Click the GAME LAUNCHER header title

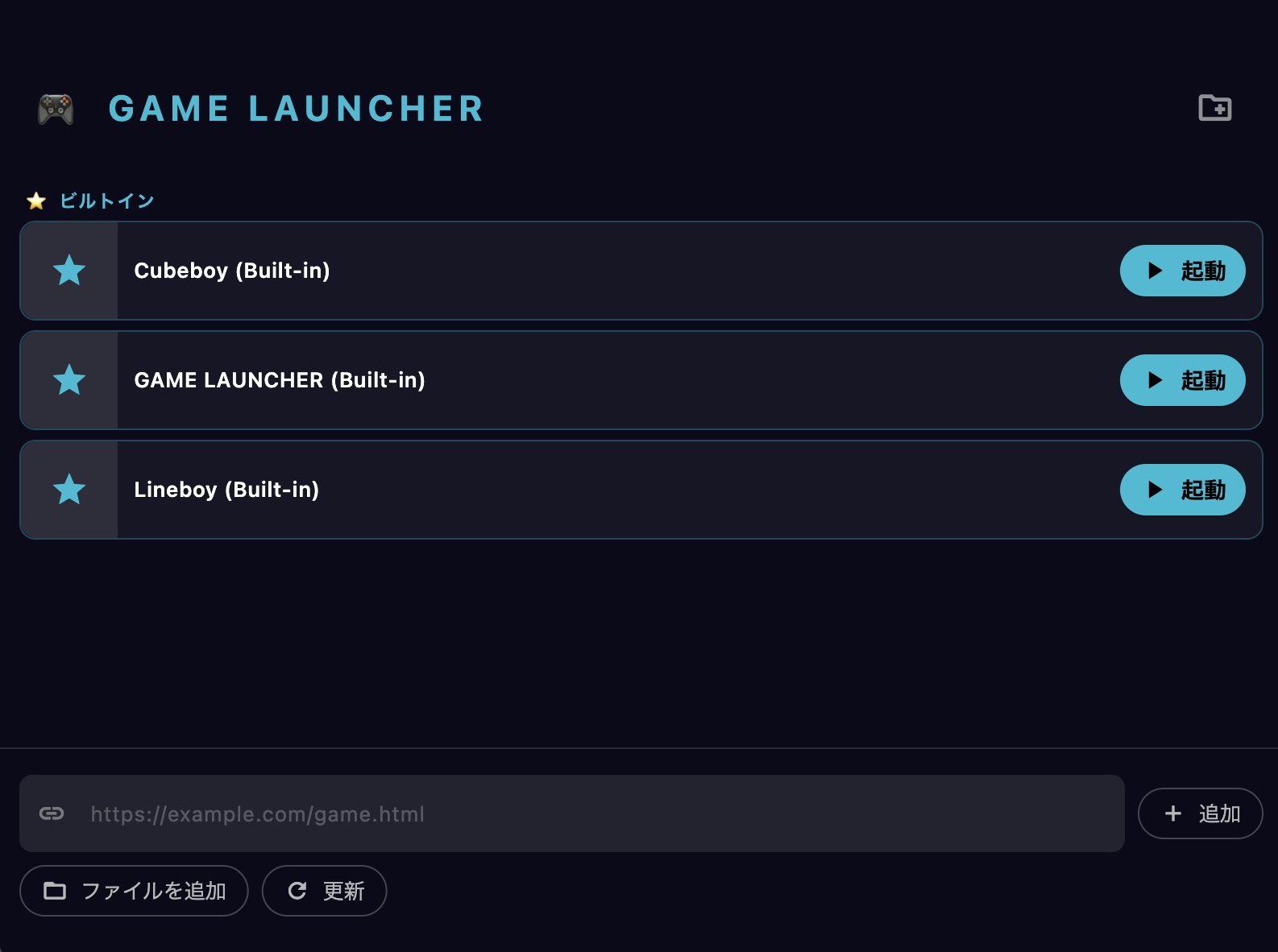(x=297, y=109)
